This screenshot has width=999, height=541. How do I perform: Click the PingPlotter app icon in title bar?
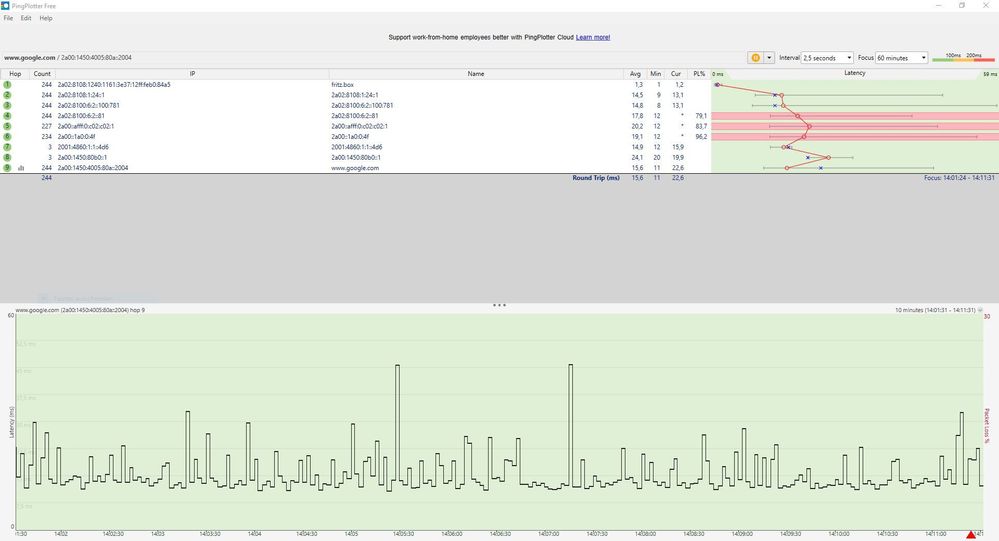5,6
